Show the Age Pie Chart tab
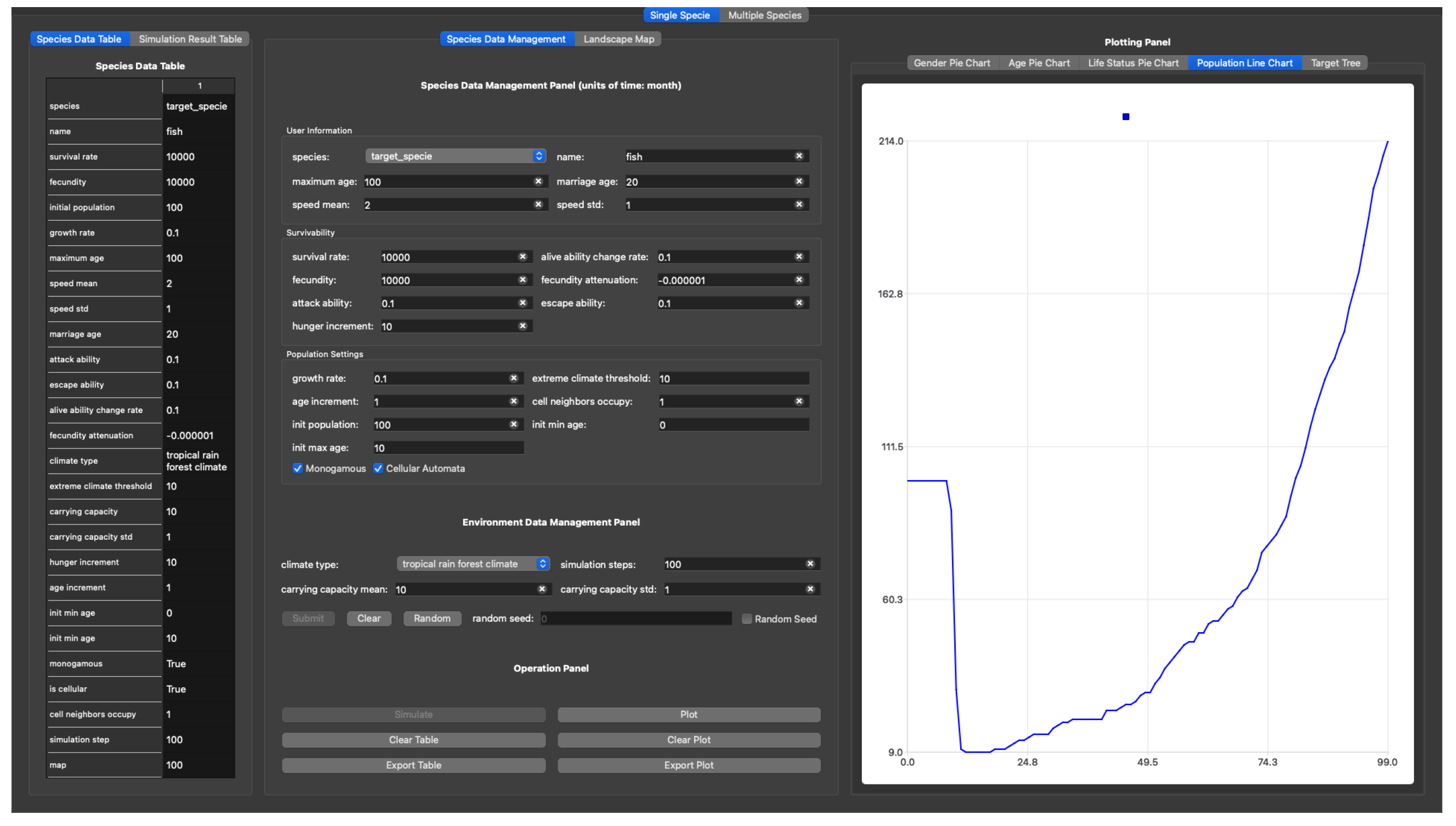The width and height of the screenshot is (1456, 826). click(x=1039, y=63)
